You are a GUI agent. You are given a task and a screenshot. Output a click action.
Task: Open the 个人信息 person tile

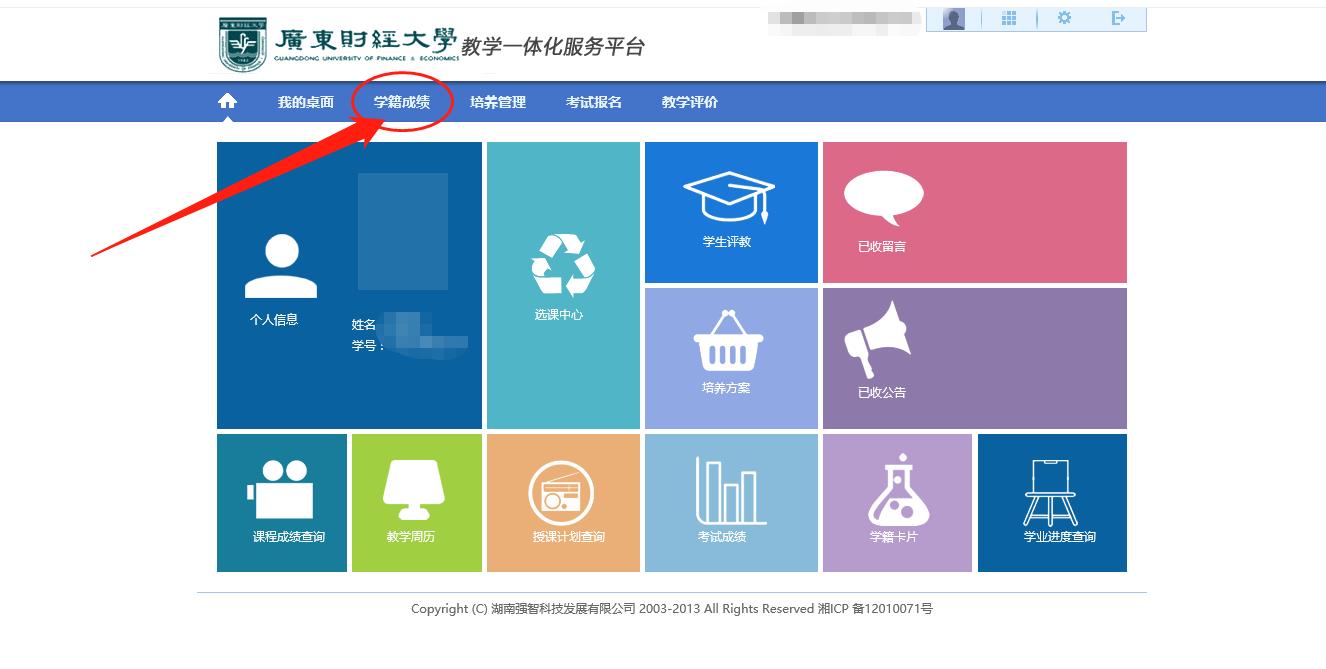coord(280,280)
